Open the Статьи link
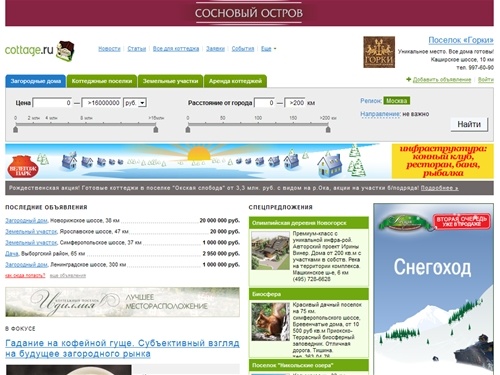 [x=137, y=49]
